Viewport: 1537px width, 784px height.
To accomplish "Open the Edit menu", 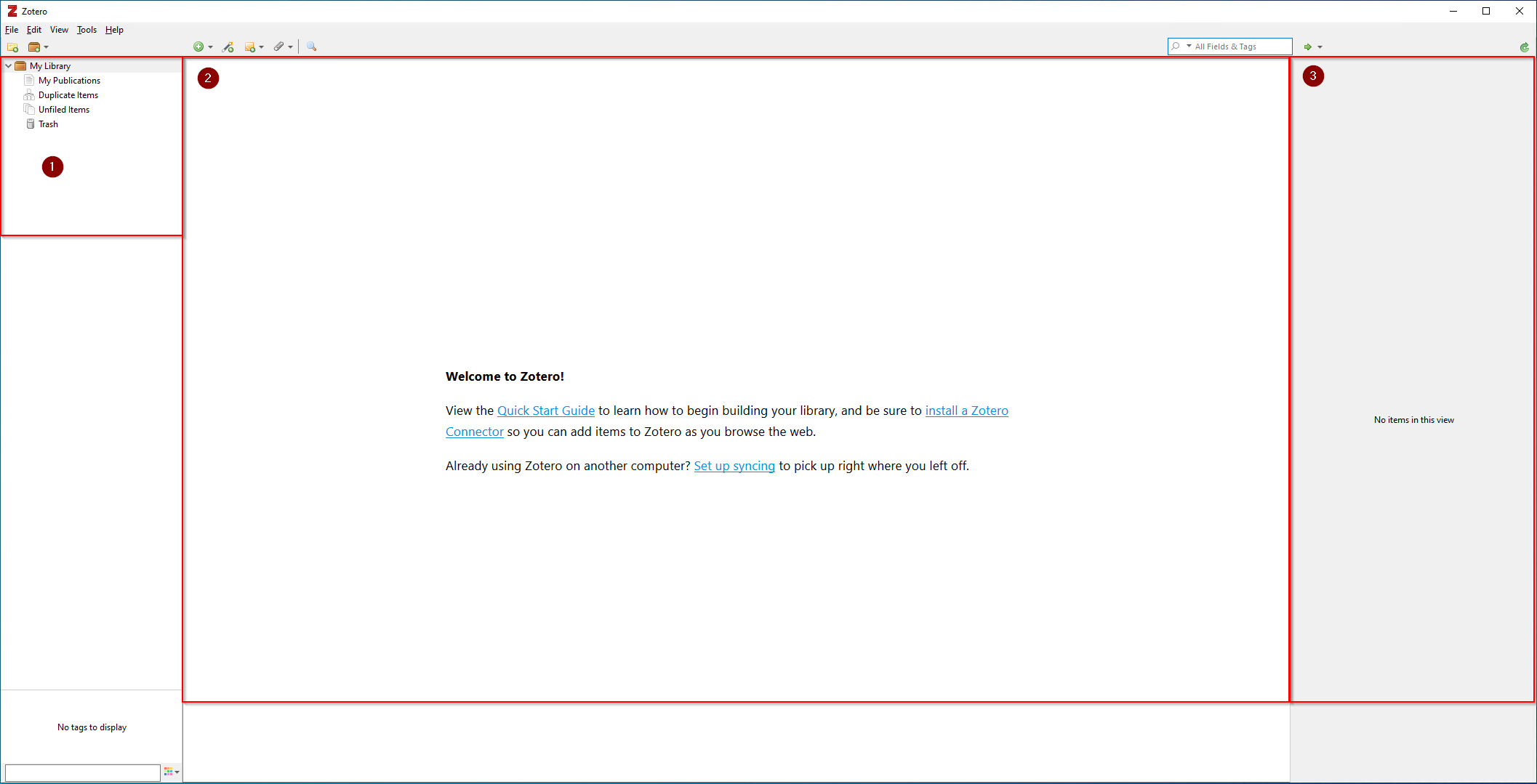I will point(34,30).
